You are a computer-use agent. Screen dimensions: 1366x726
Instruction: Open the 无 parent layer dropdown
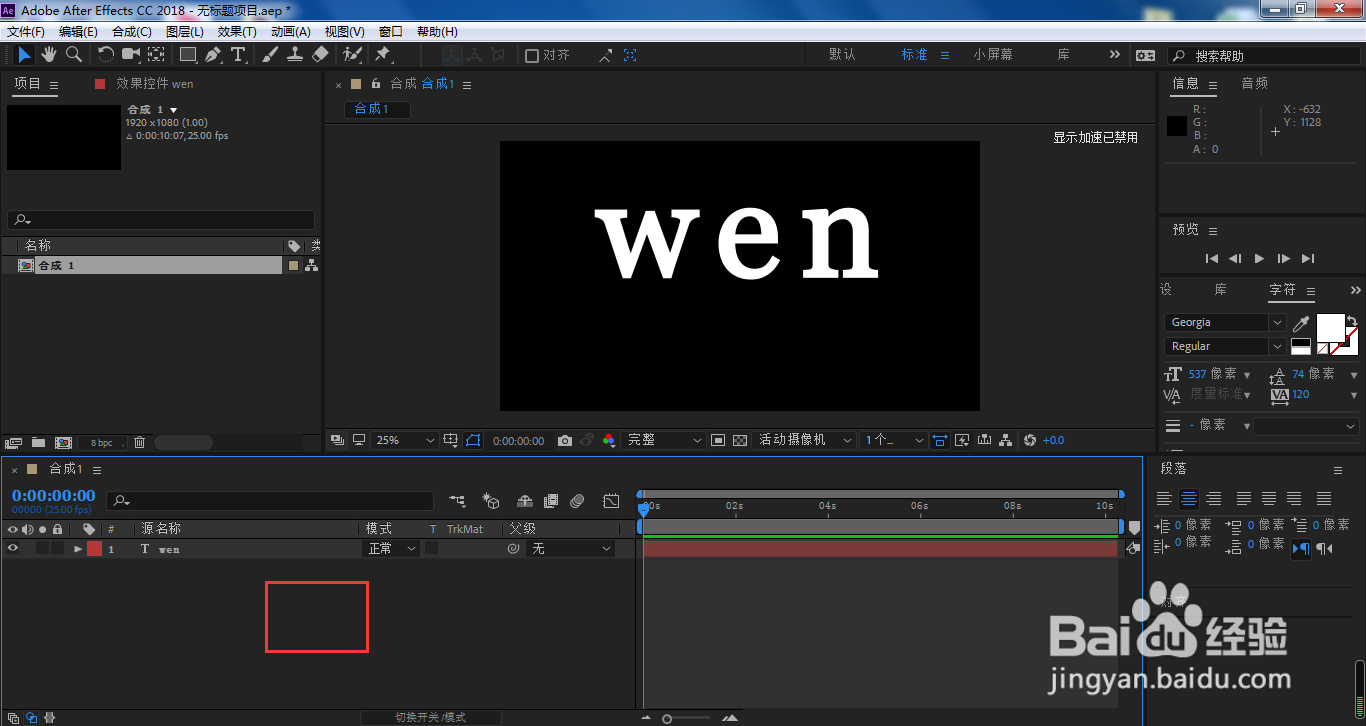[570, 549]
